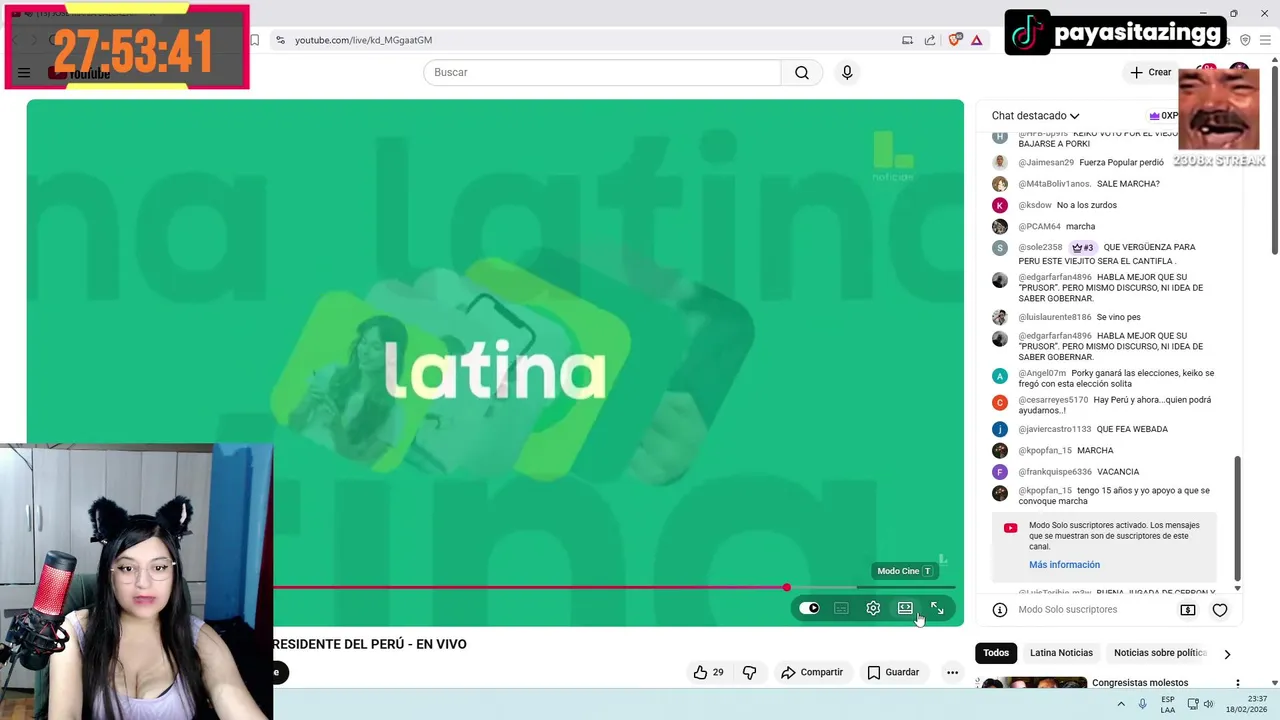Click the progress bar scrubber dot
The height and width of the screenshot is (720, 1280).
787,587
